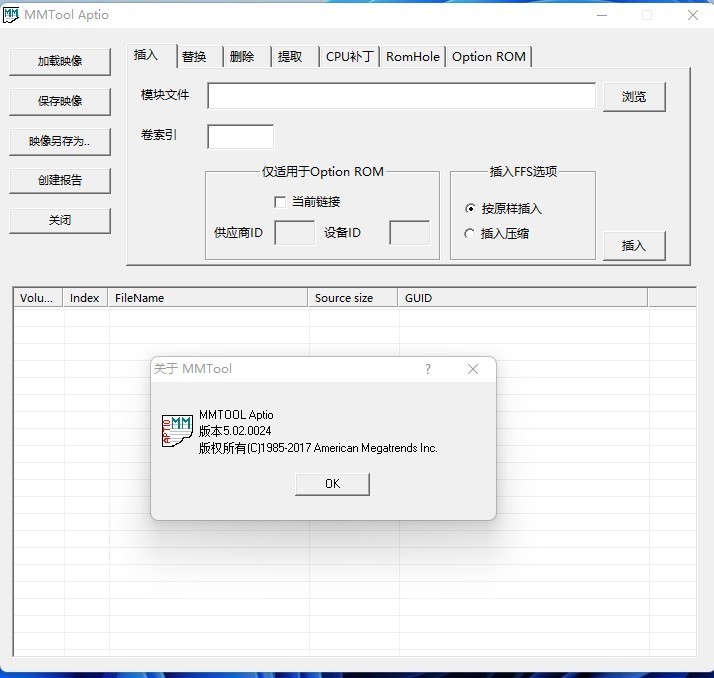
Task: Switch to the 删除 tab
Action: (247, 57)
